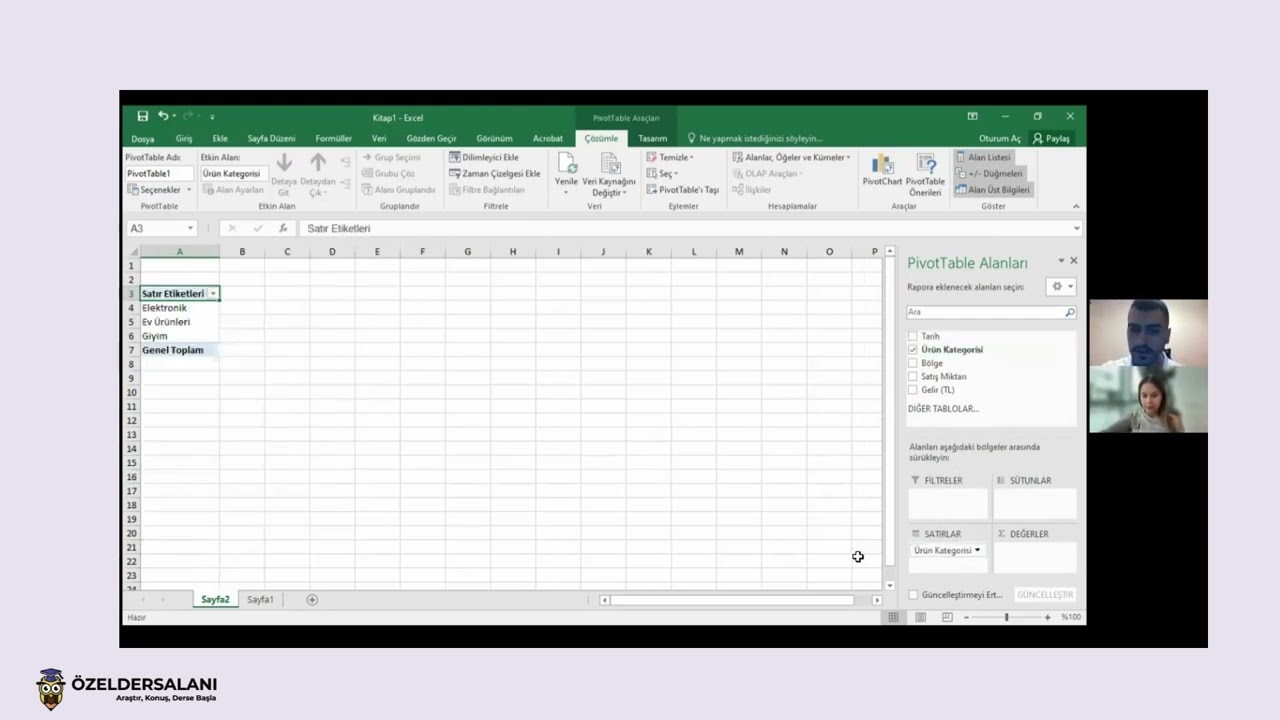This screenshot has width=1280, height=720.
Task: Click the Detaydan Çık arrow
Action: (x=318, y=163)
